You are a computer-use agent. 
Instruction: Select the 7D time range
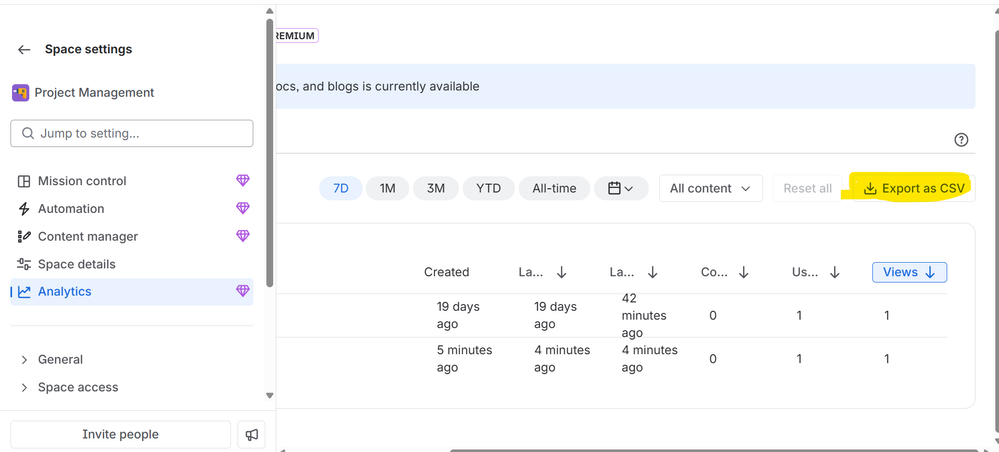pos(340,188)
